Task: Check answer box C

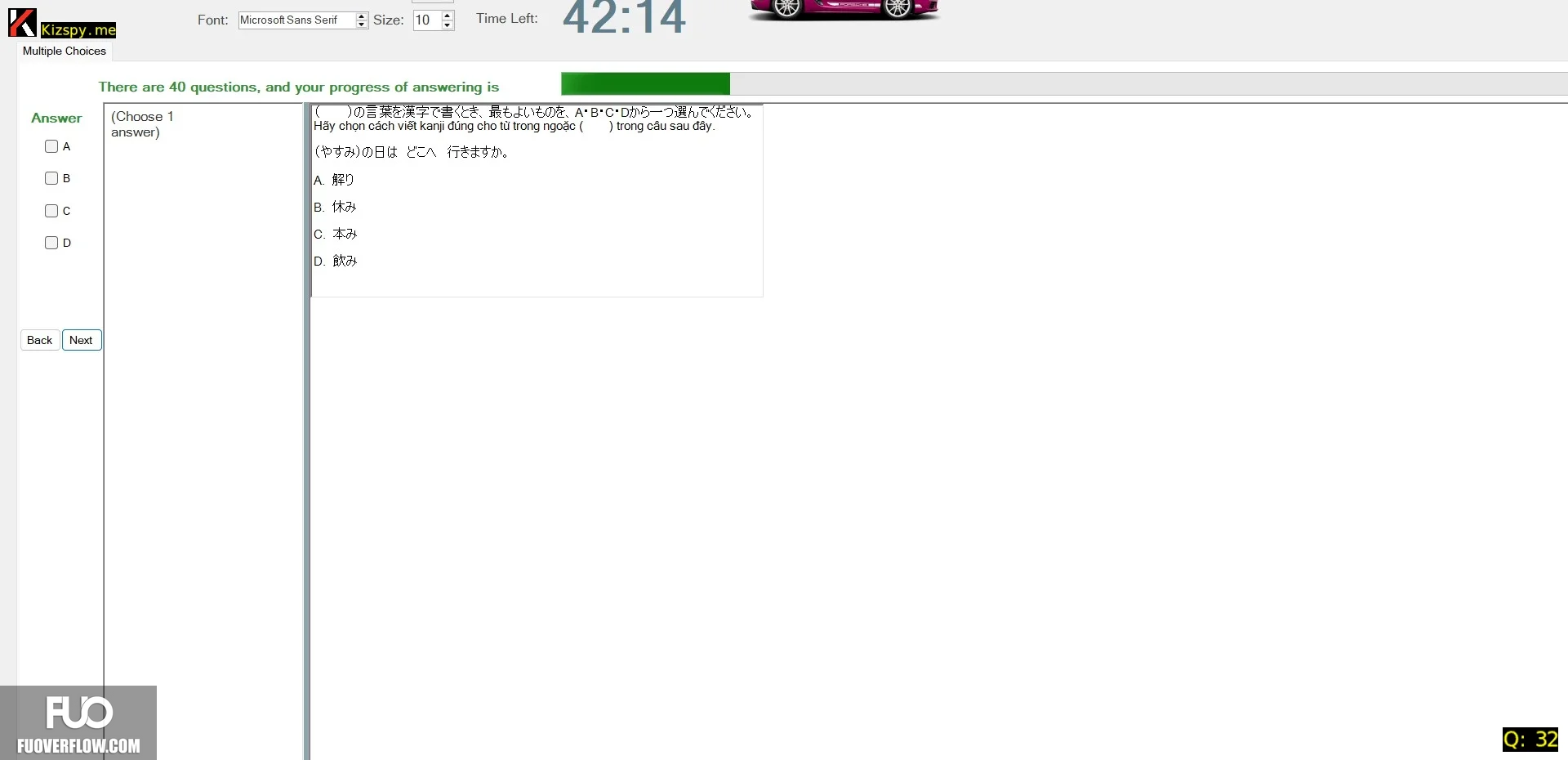Action: (x=51, y=211)
